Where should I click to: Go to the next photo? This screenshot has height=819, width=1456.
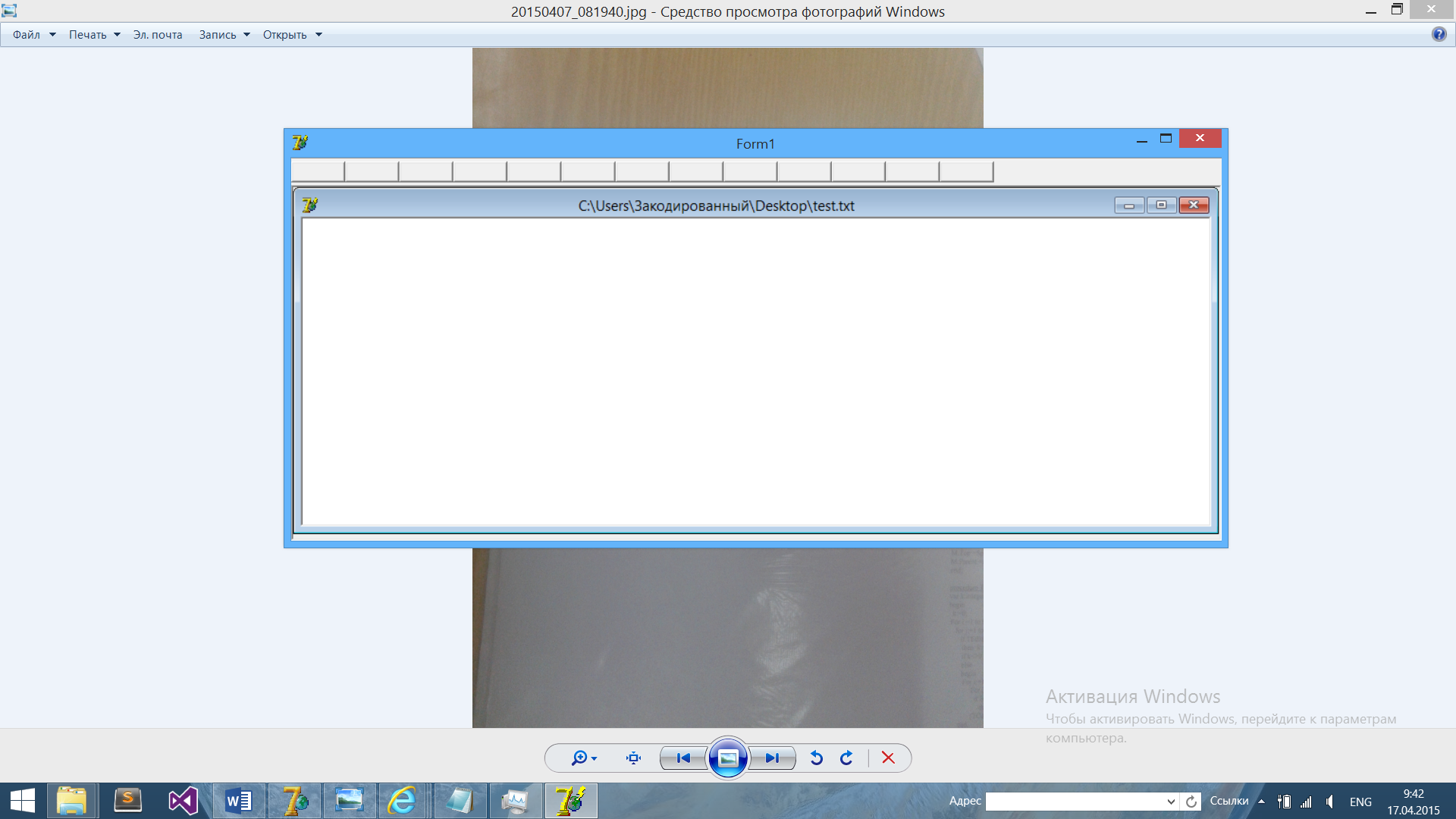pyautogui.click(x=772, y=758)
